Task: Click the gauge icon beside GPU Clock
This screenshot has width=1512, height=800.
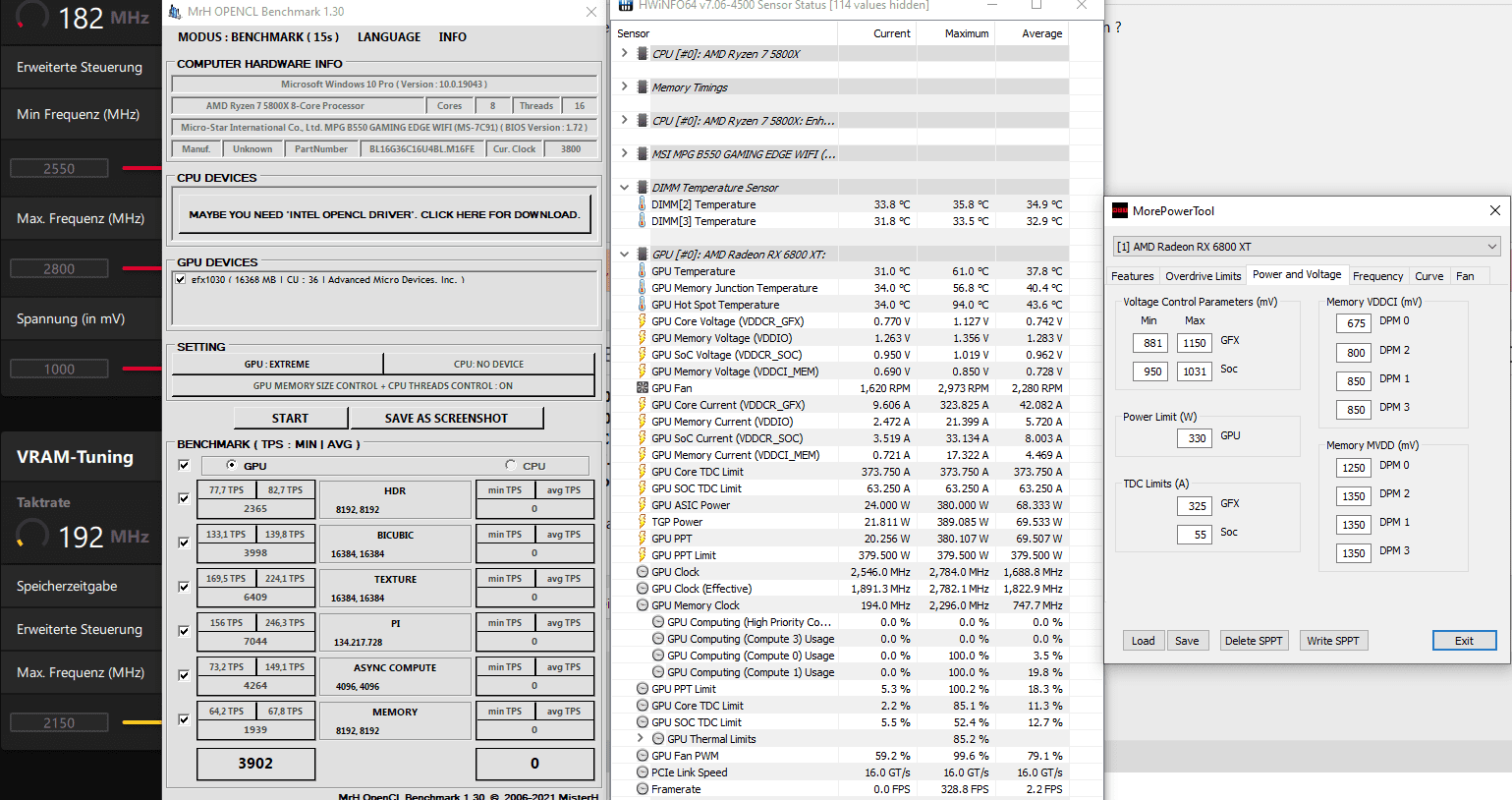Action: coord(643,572)
